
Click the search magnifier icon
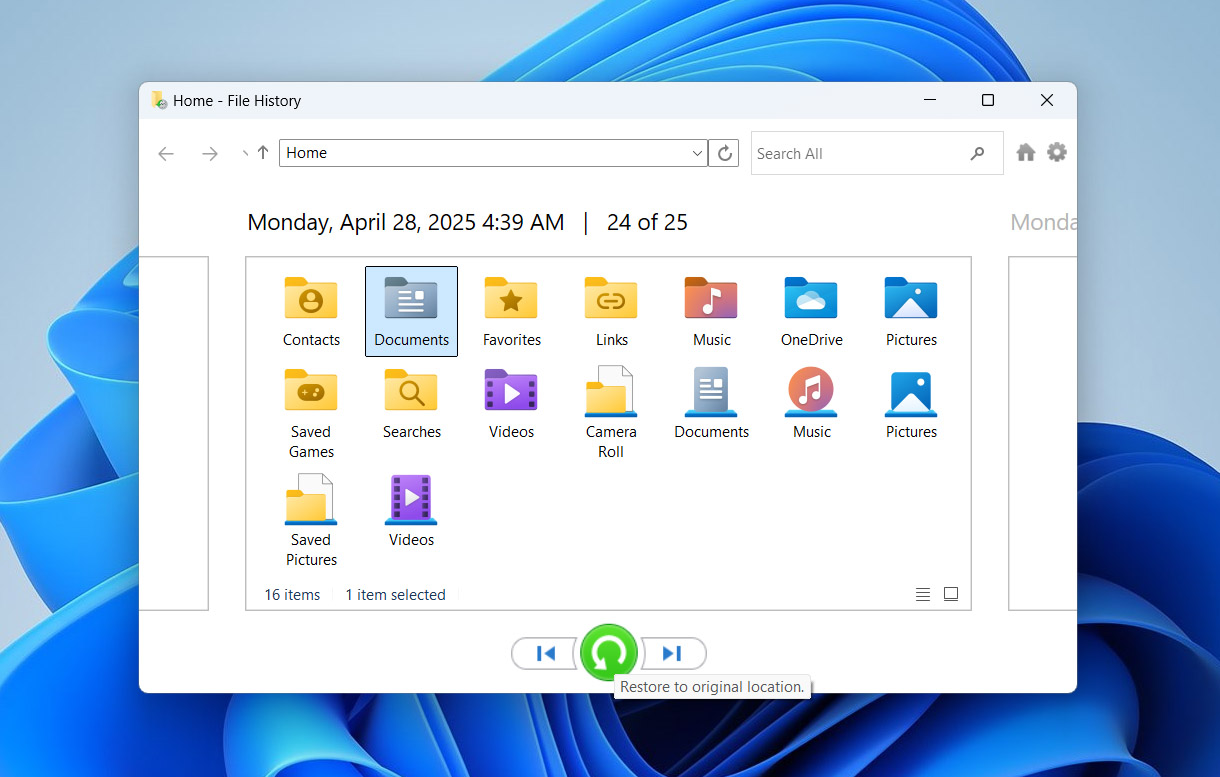977,153
